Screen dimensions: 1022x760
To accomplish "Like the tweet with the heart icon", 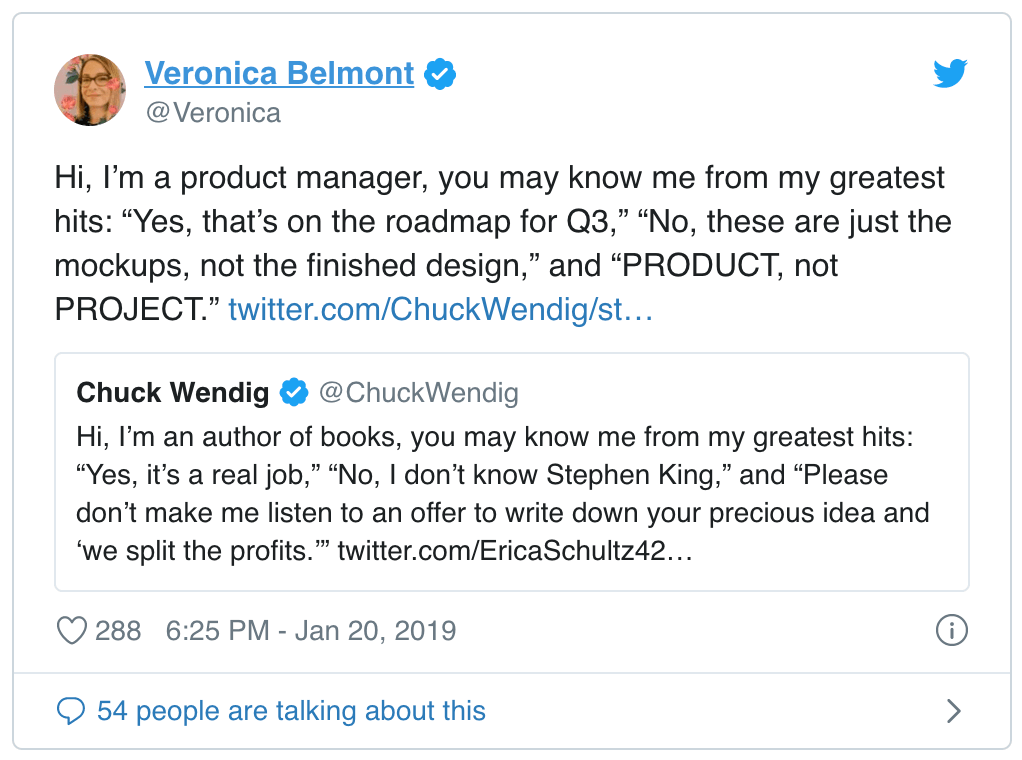I will coord(72,631).
